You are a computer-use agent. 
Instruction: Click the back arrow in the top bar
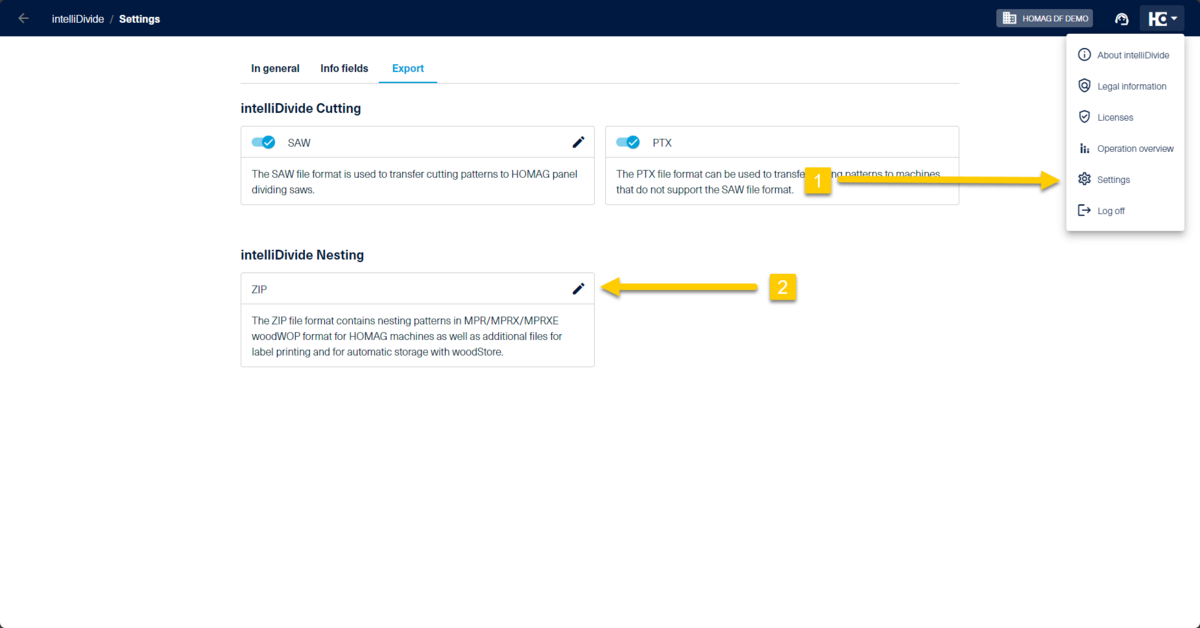(x=22, y=18)
